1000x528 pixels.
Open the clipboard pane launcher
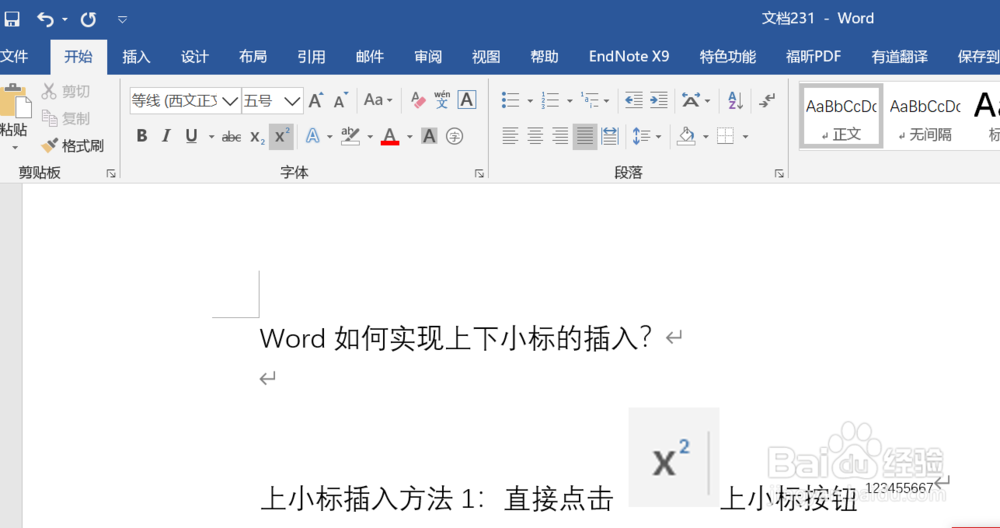click(x=111, y=173)
